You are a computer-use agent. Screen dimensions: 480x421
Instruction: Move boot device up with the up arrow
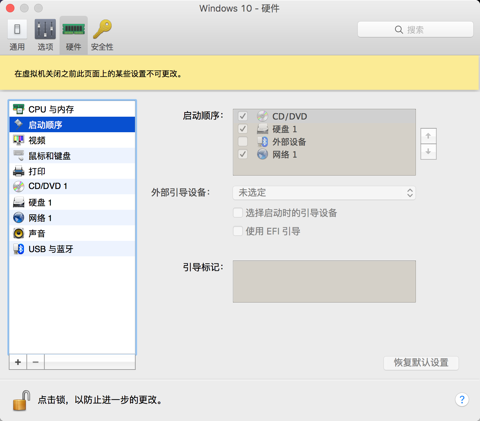(428, 136)
